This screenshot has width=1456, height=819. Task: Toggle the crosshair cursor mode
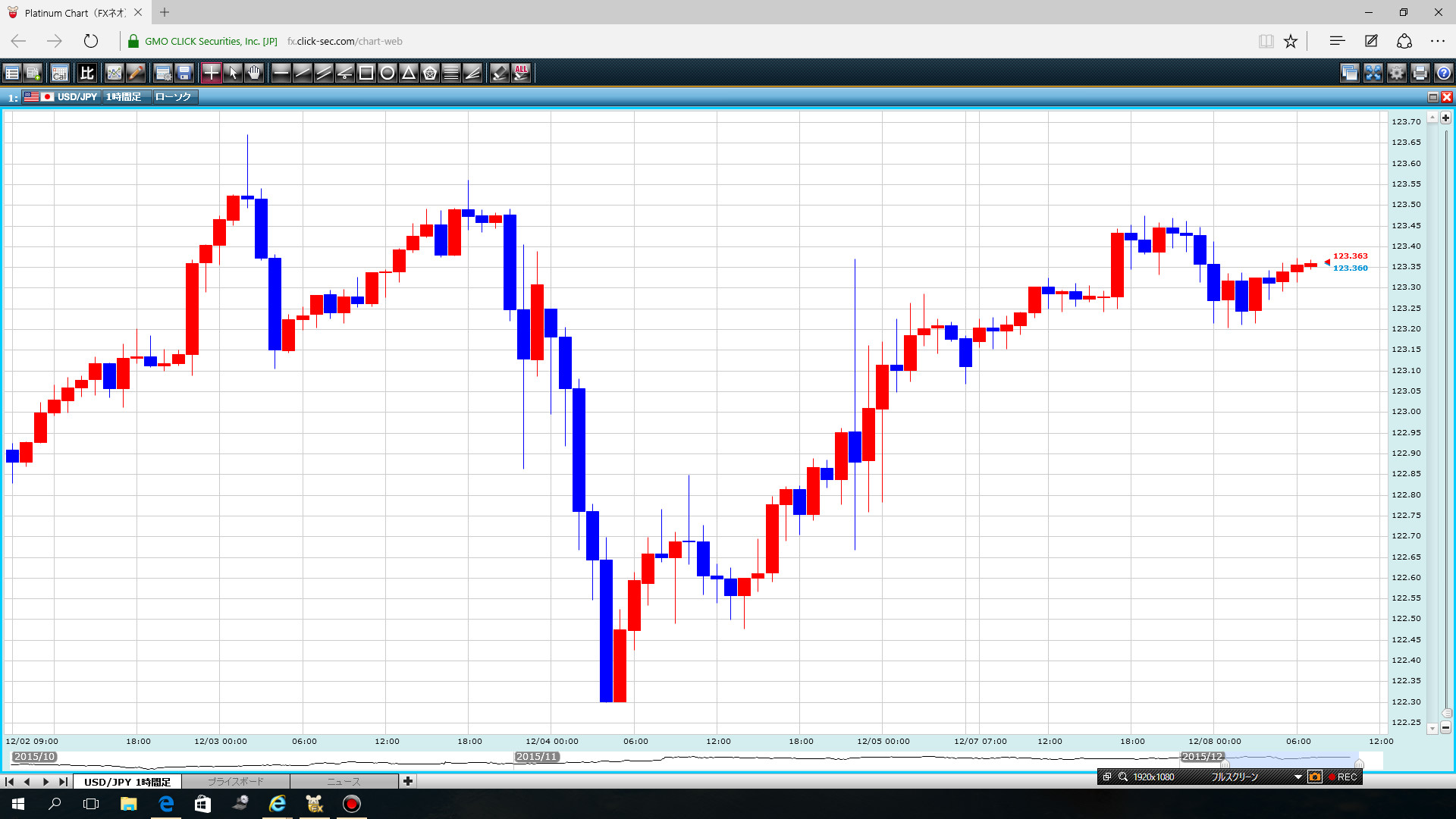212,73
